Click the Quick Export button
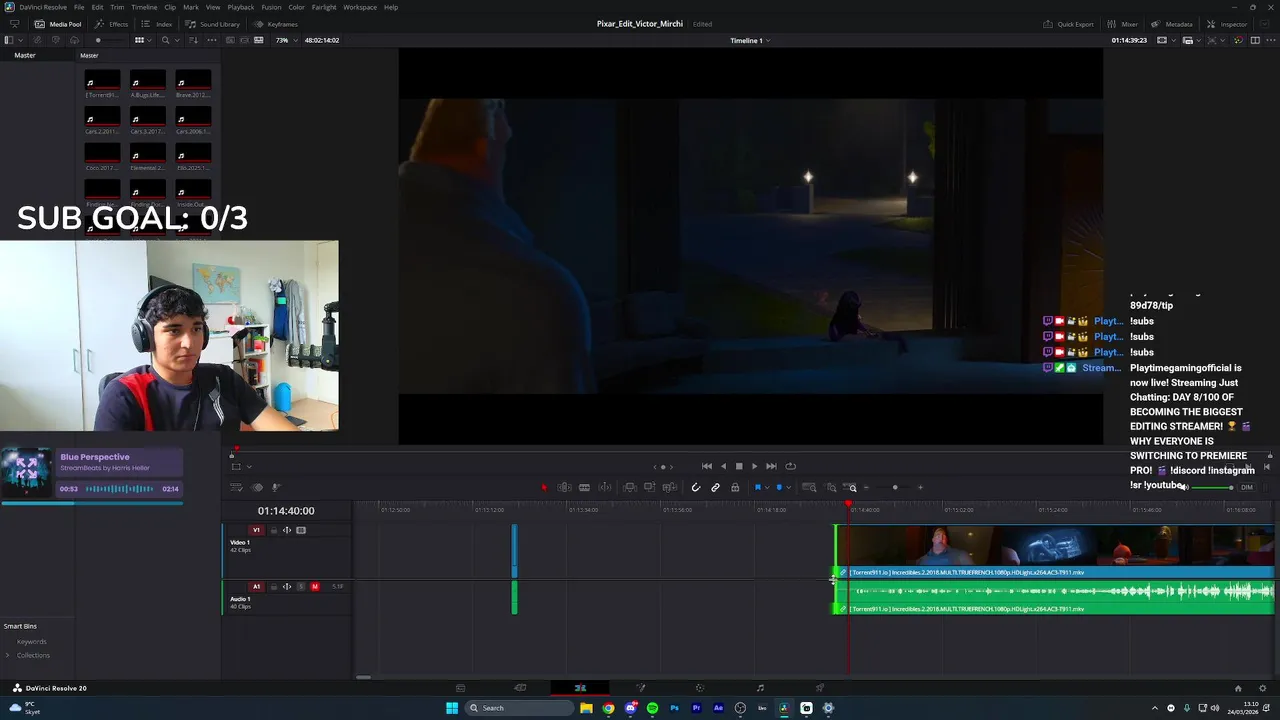Screen dimensions: 1280x720 pyautogui.click(x=1068, y=24)
